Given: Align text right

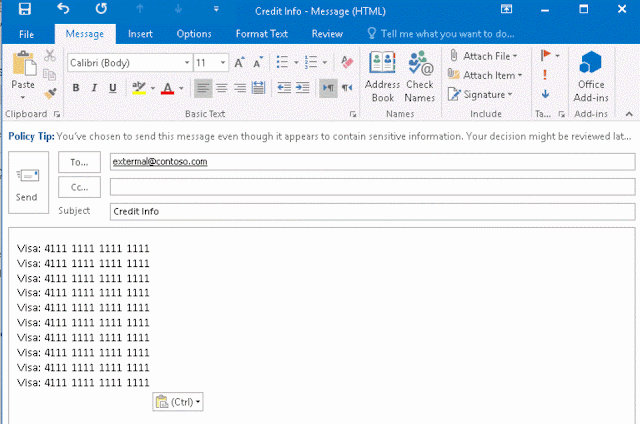Looking at the screenshot, I should pyautogui.click(x=240, y=88).
